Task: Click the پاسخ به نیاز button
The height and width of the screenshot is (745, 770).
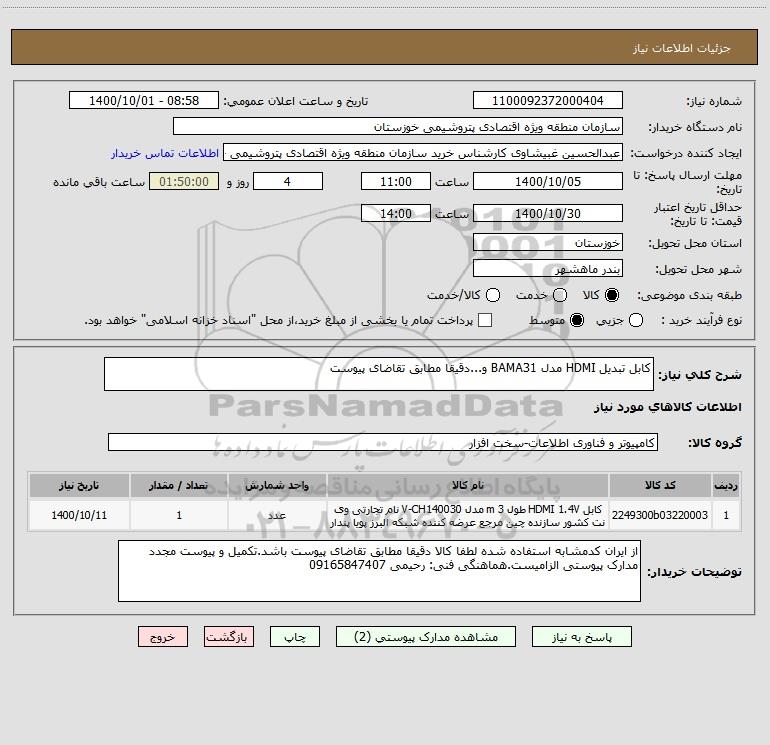Action: pyautogui.click(x=582, y=637)
